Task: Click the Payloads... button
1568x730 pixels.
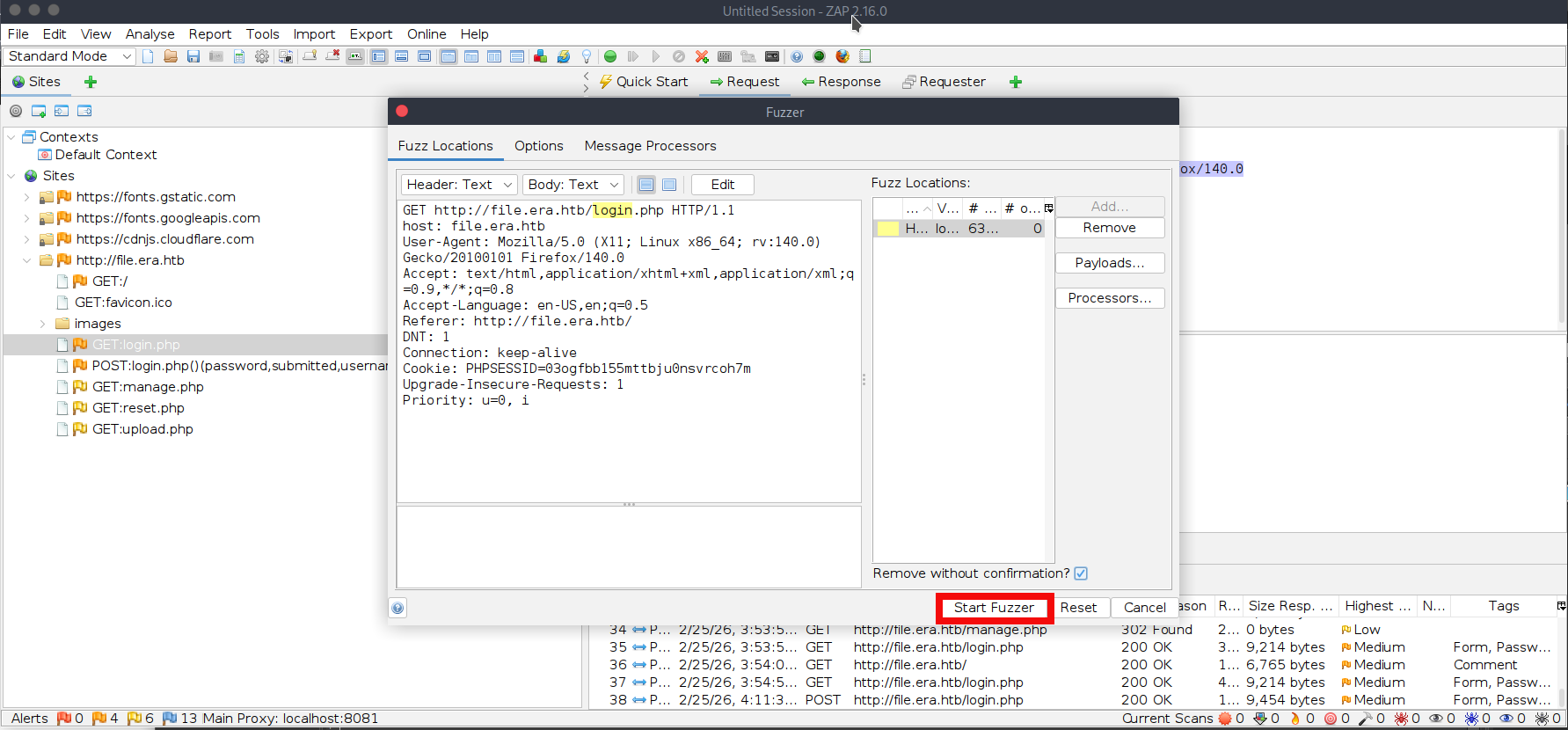Action: [x=1109, y=263]
